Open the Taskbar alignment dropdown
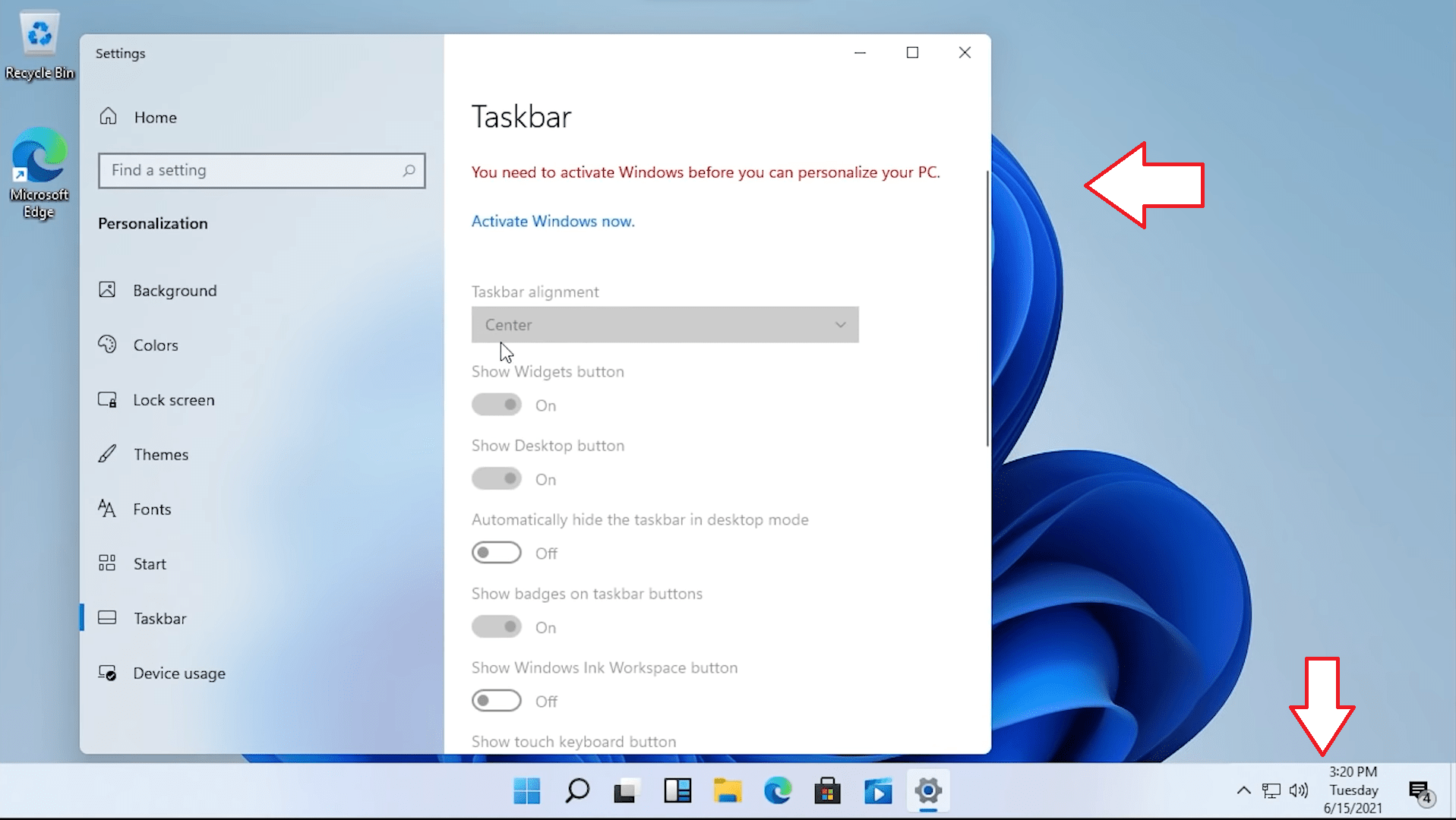The height and width of the screenshot is (820, 1456). (x=665, y=325)
